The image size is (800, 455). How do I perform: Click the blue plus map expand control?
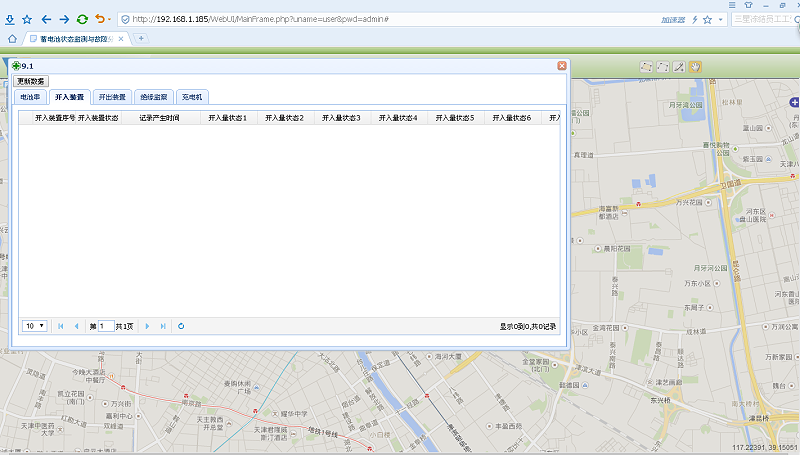793,102
